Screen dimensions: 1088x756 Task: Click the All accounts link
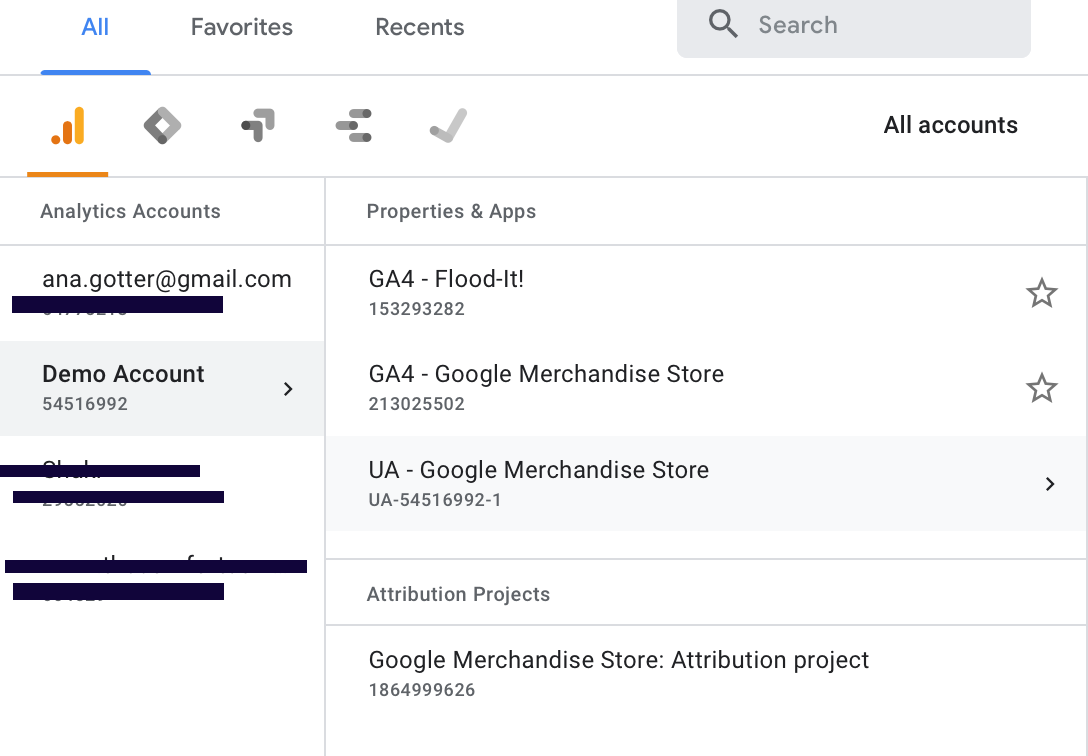tap(951, 125)
